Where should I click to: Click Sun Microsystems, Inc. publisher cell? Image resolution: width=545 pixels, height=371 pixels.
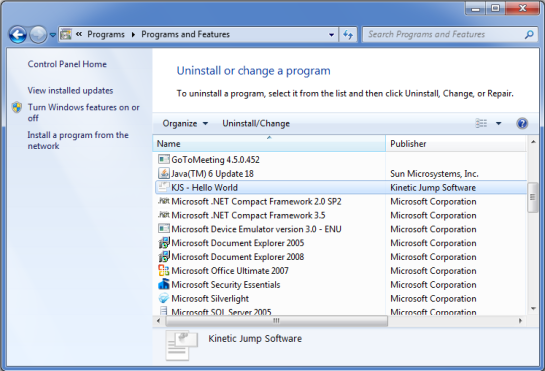pyautogui.click(x=434, y=174)
